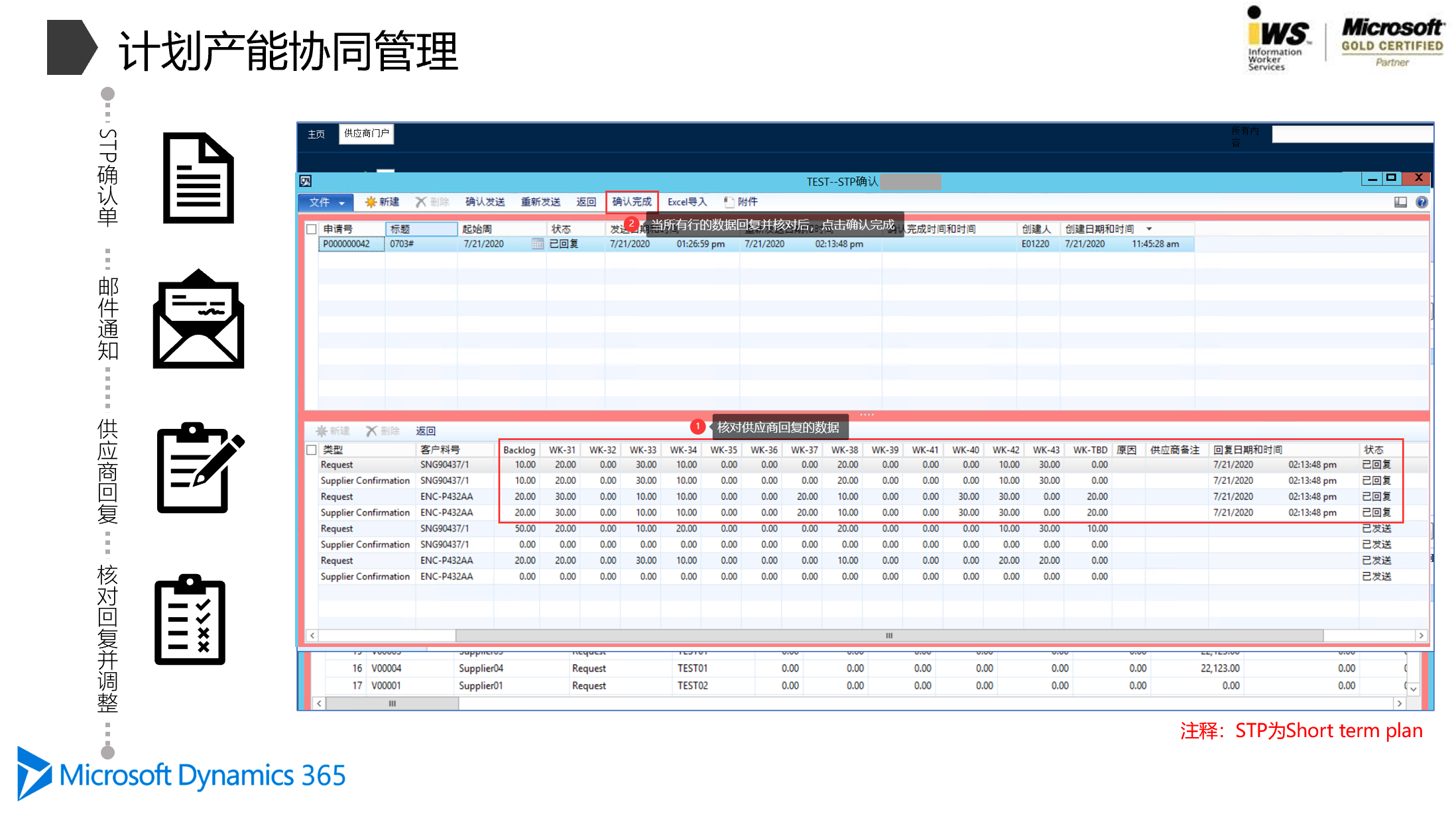Open the calendar picker in 起始周 cell
Image resolution: width=1456 pixels, height=816 pixels.
click(537, 244)
